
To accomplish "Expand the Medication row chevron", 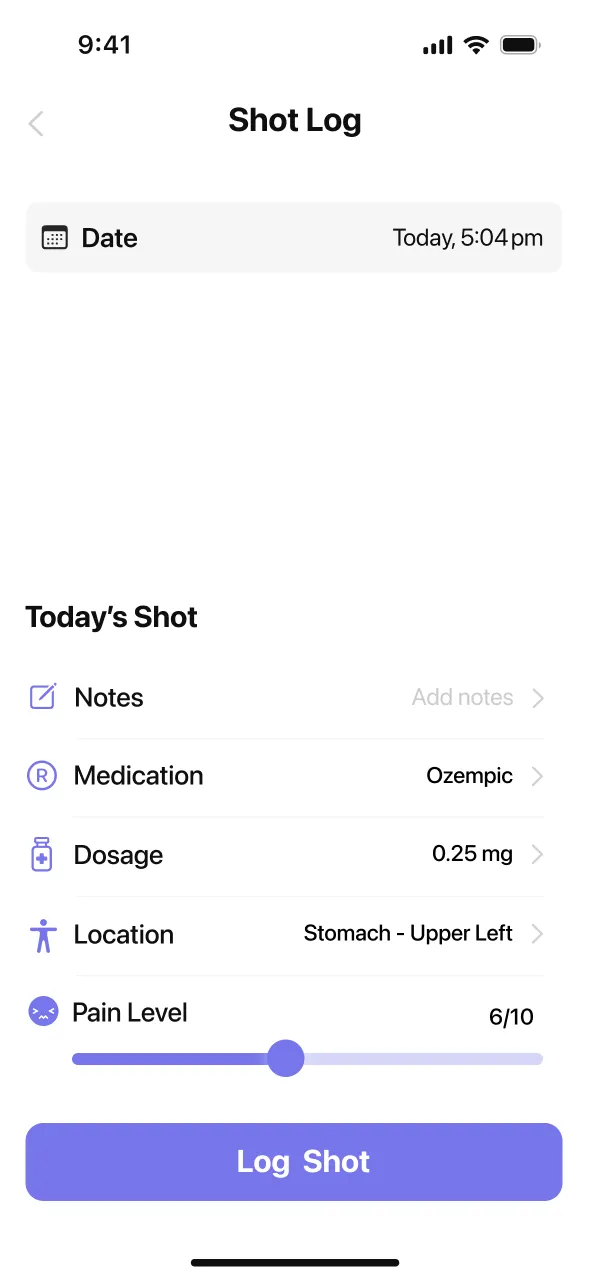I will coord(539,775).
